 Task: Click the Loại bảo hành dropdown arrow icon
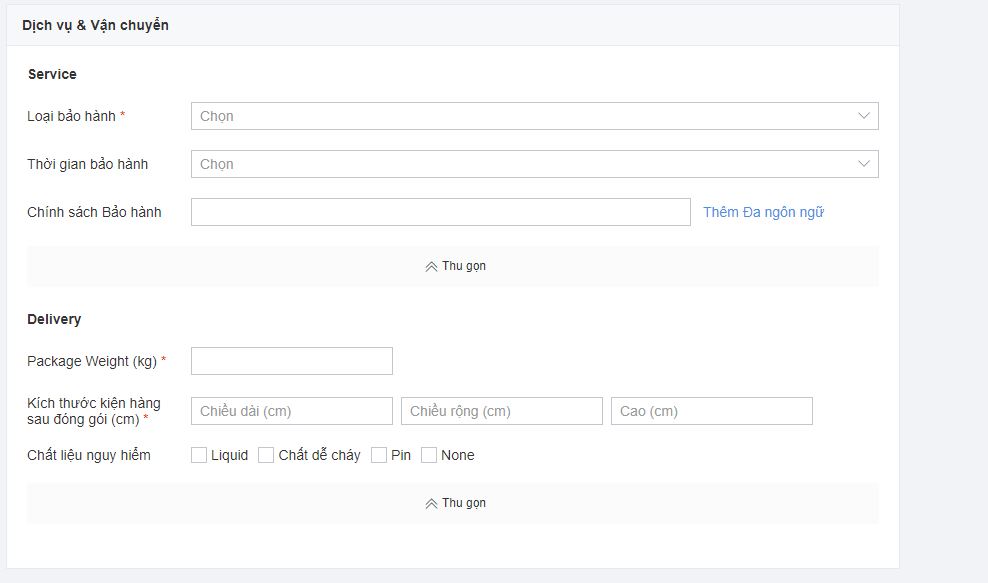[x=864, y=116]
